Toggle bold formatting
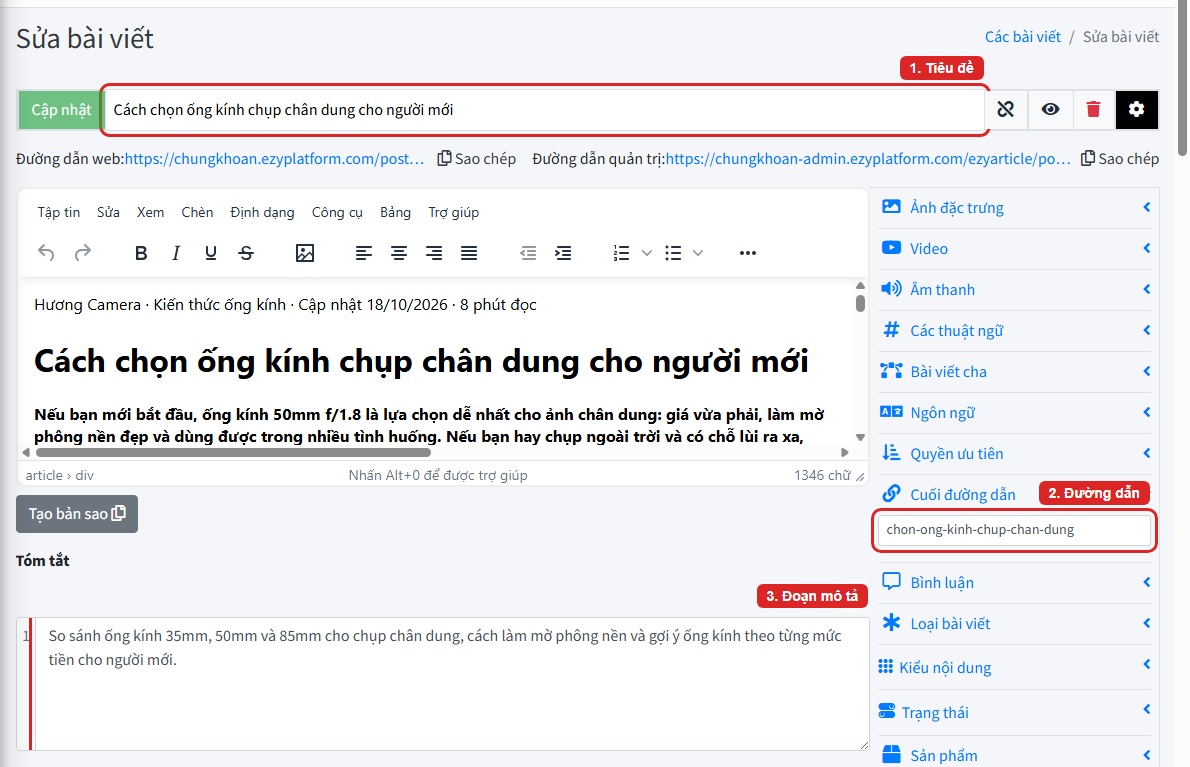Viewport: 1190px width, 767px height. (x=140, y=253)
